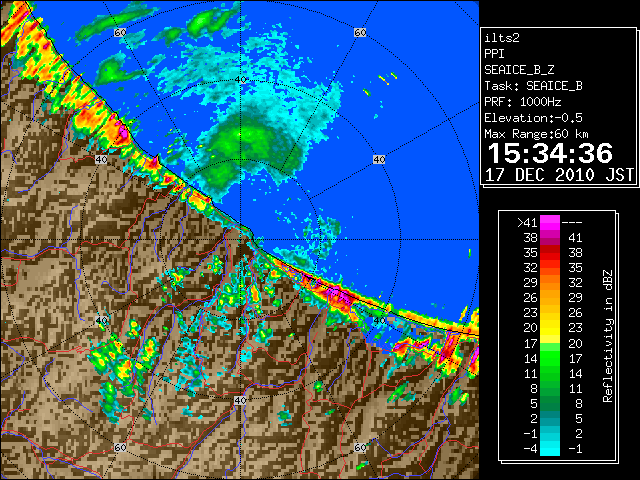The width and height of the screenshot is (640, 480).
Task: Select the Task: SEAICE_B line
Action: click(533, 86)
